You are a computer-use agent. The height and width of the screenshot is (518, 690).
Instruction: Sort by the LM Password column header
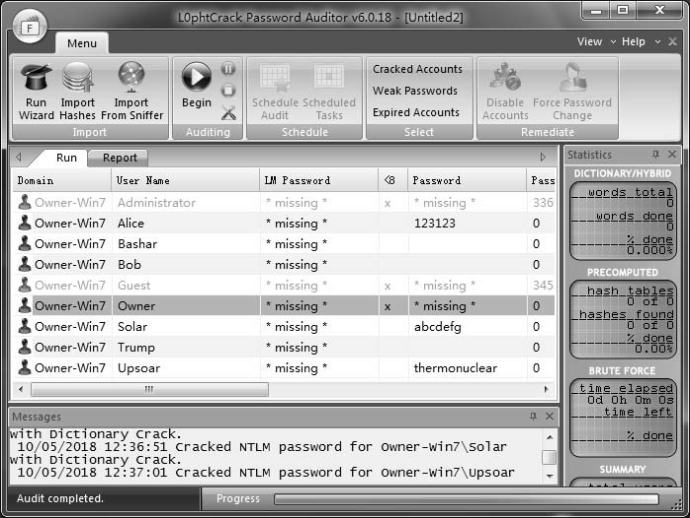(319, 180)
